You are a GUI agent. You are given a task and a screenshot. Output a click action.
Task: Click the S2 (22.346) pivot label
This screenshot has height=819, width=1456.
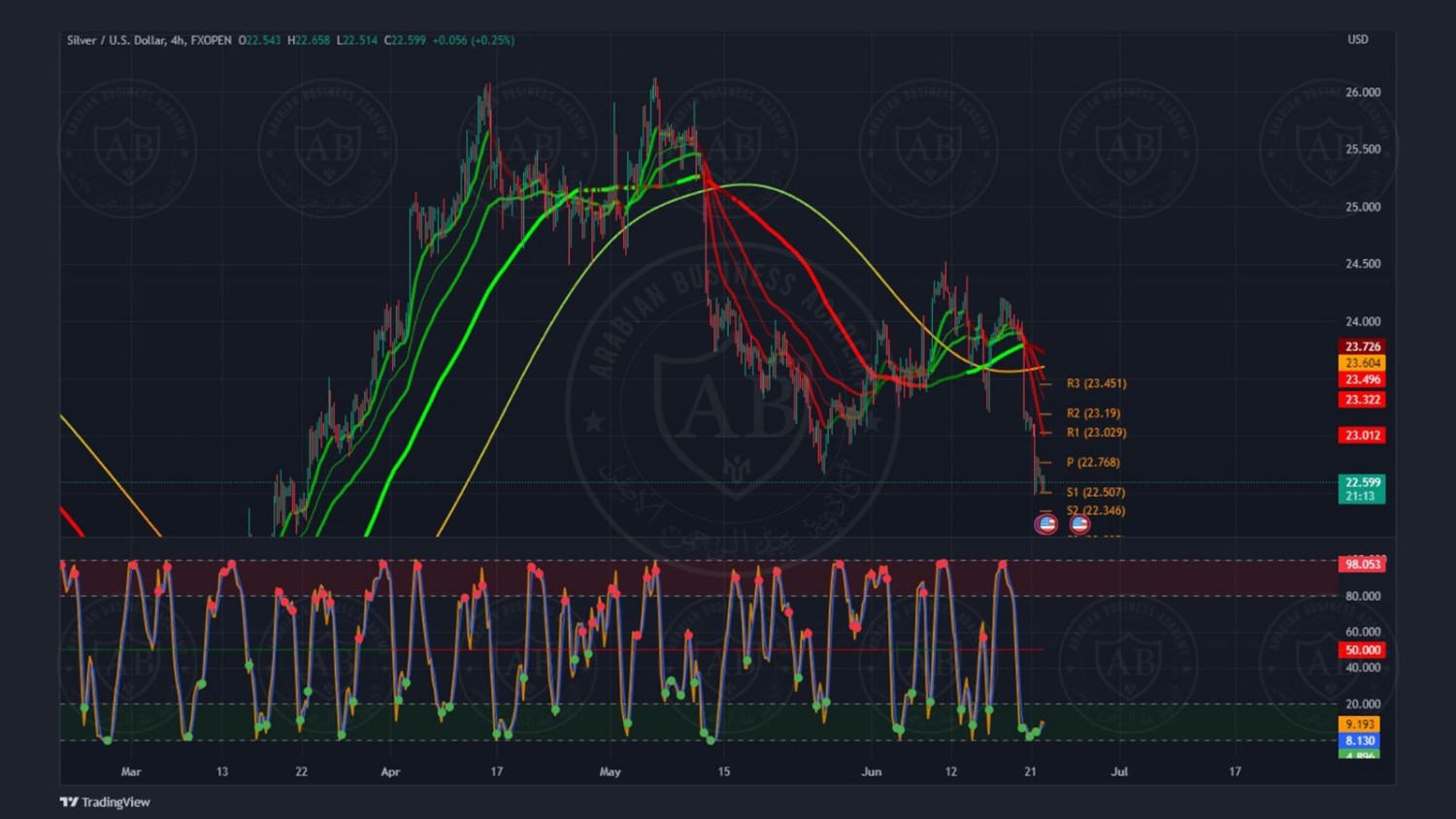tap(1096, 510)
